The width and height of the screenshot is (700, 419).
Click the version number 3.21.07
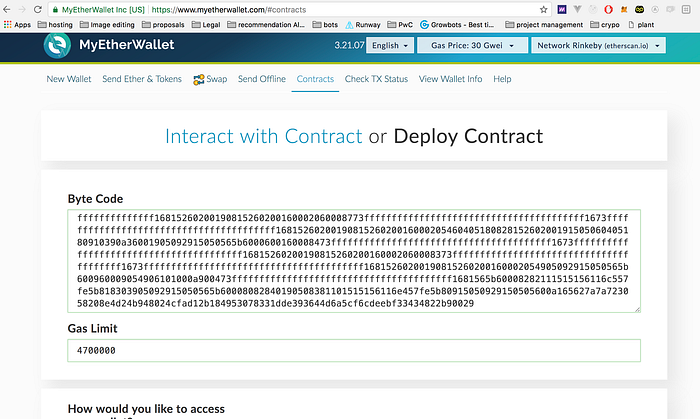(349, 45)
